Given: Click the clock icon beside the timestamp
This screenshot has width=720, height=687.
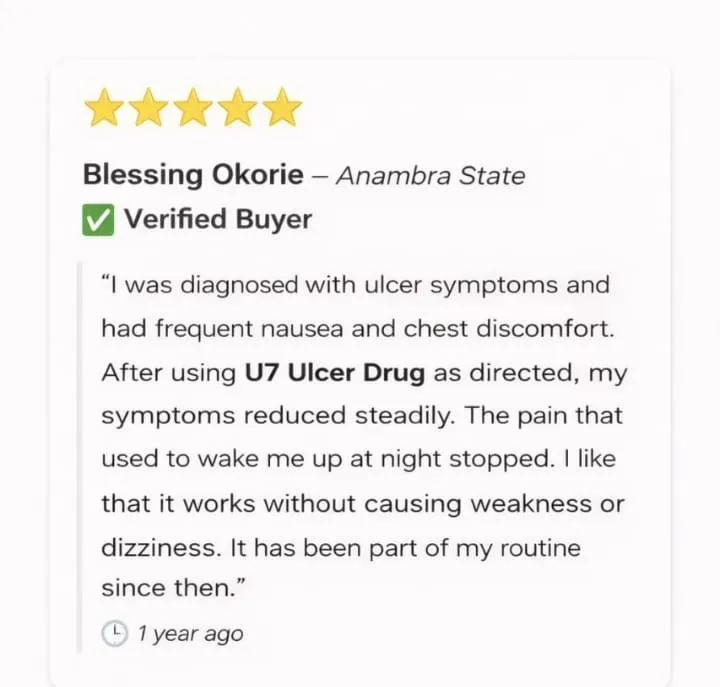Looking at the screenshot, I should 115,632.
